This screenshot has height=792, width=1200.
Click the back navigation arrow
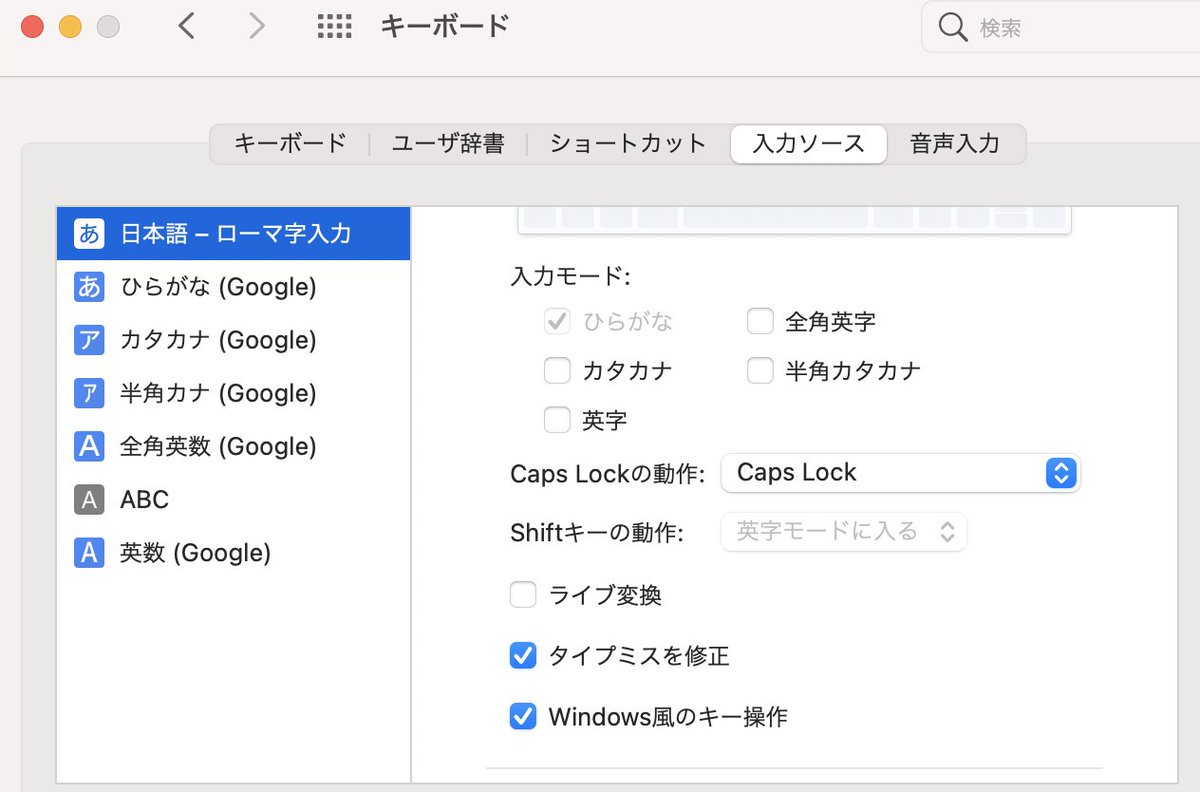tap(186, 27)
